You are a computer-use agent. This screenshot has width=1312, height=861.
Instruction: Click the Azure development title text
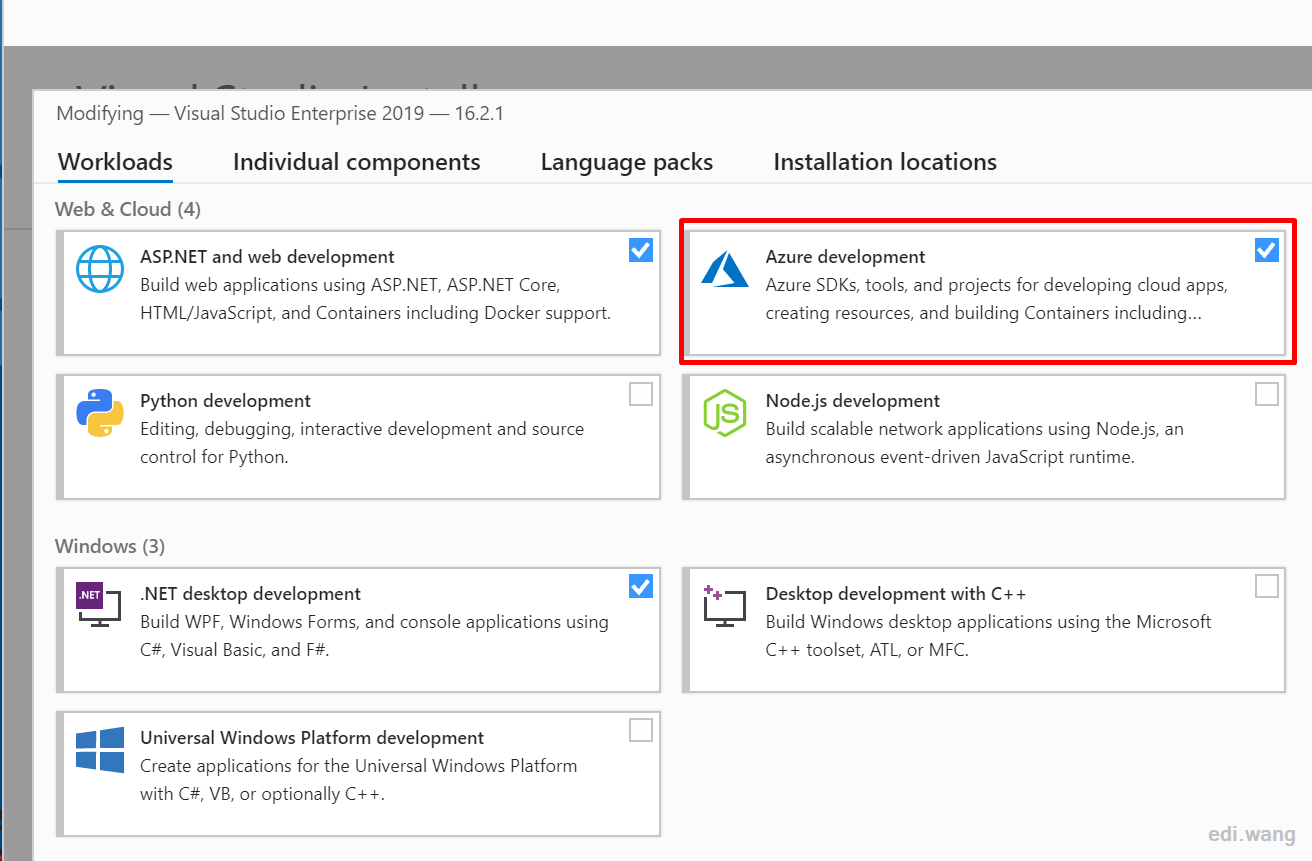point(846,257)
